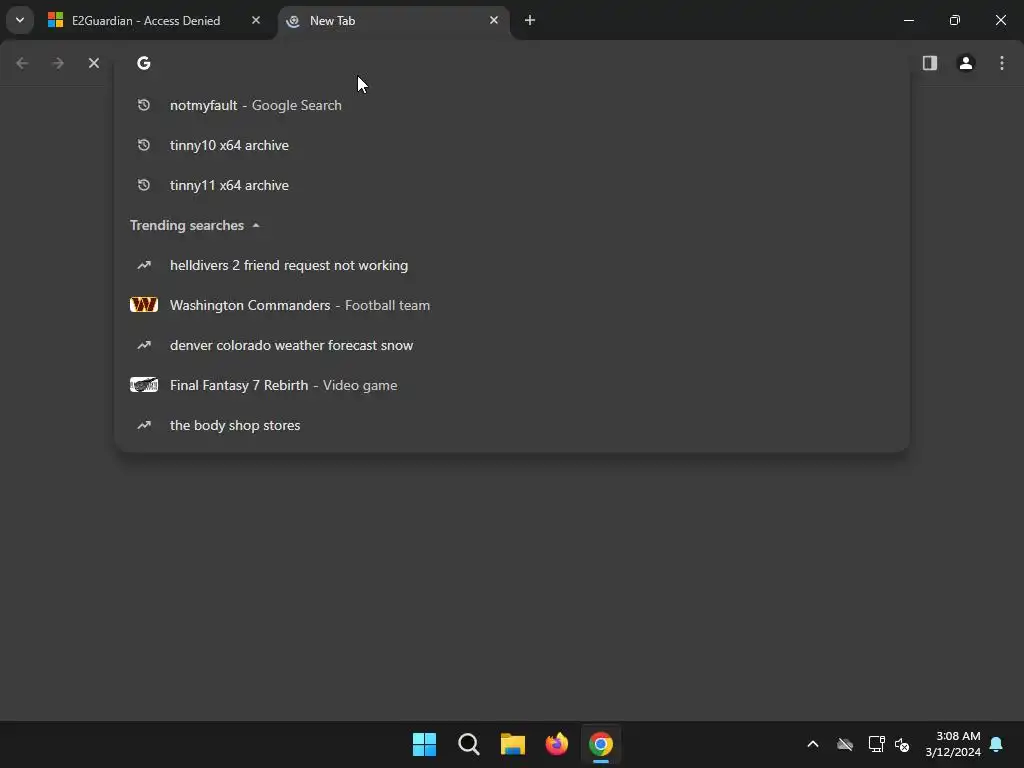Click history icon beside notmyfault
1024x768 pixels.
click(144, 105)
